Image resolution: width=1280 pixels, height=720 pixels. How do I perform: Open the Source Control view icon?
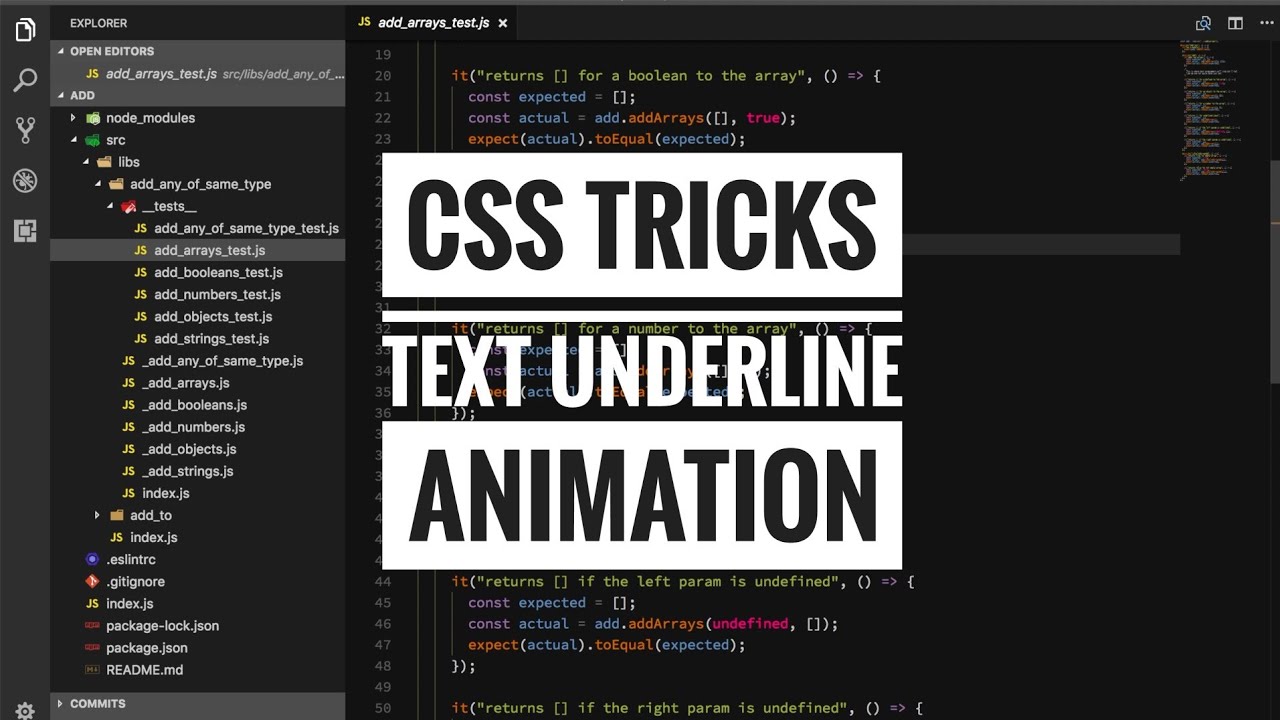coord(25,130)
